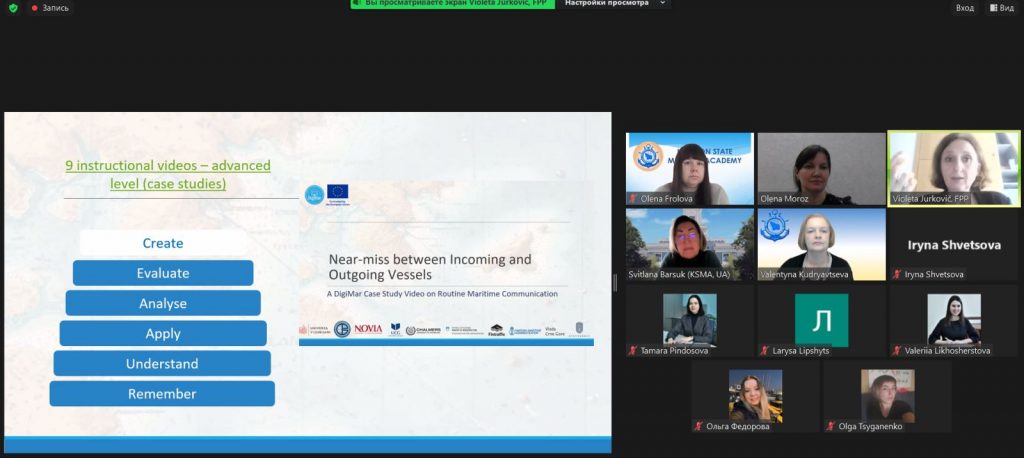Viewport: 1024px width, 458px height.
Task: Select Valentyna Kudryavtseva's video thumbnail
Action: point(821,244)
